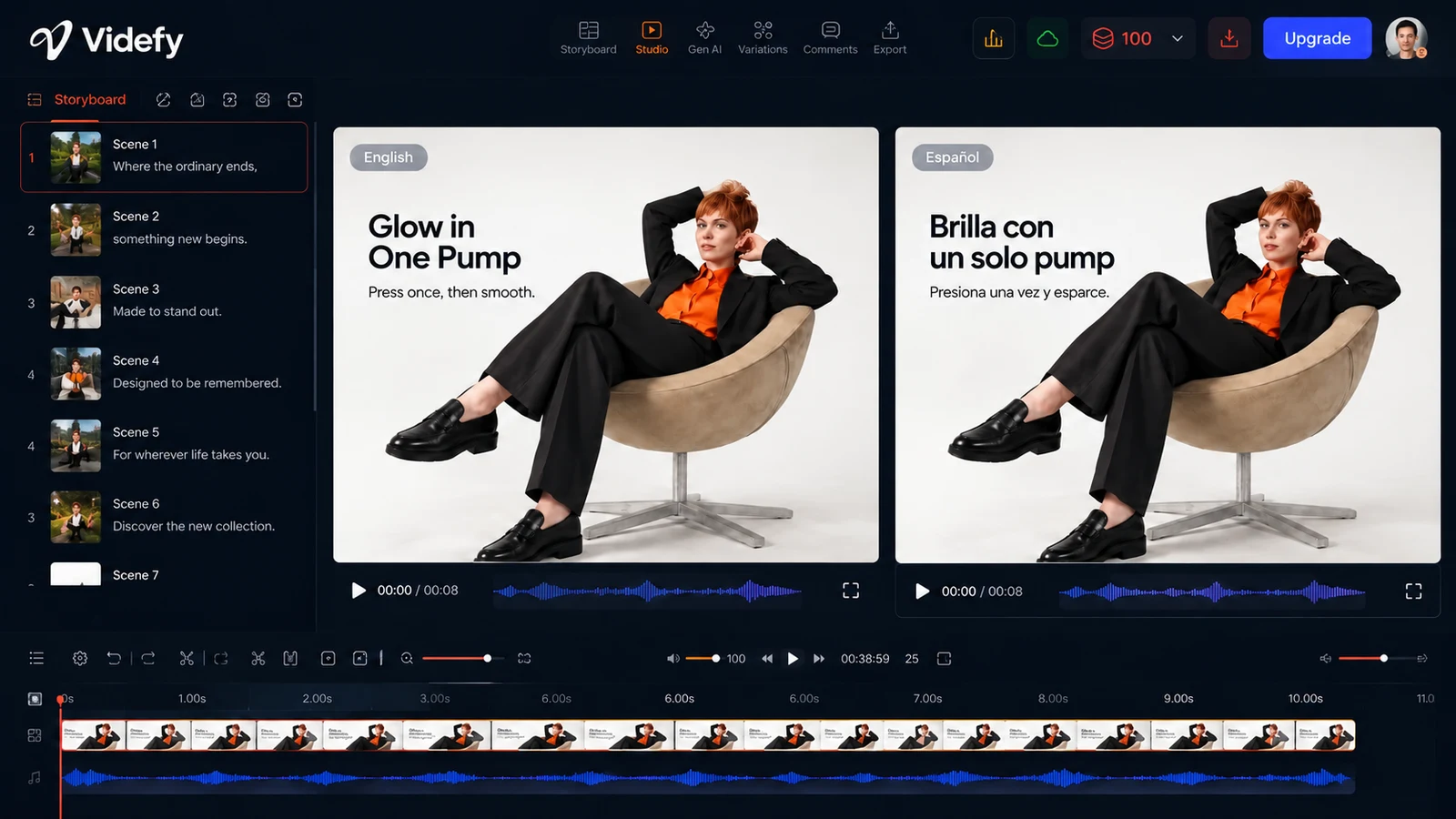The height and width of the screenshot is (819, 1456).
Task: Rewind using the timeline transport button
Action: [767, 658]
